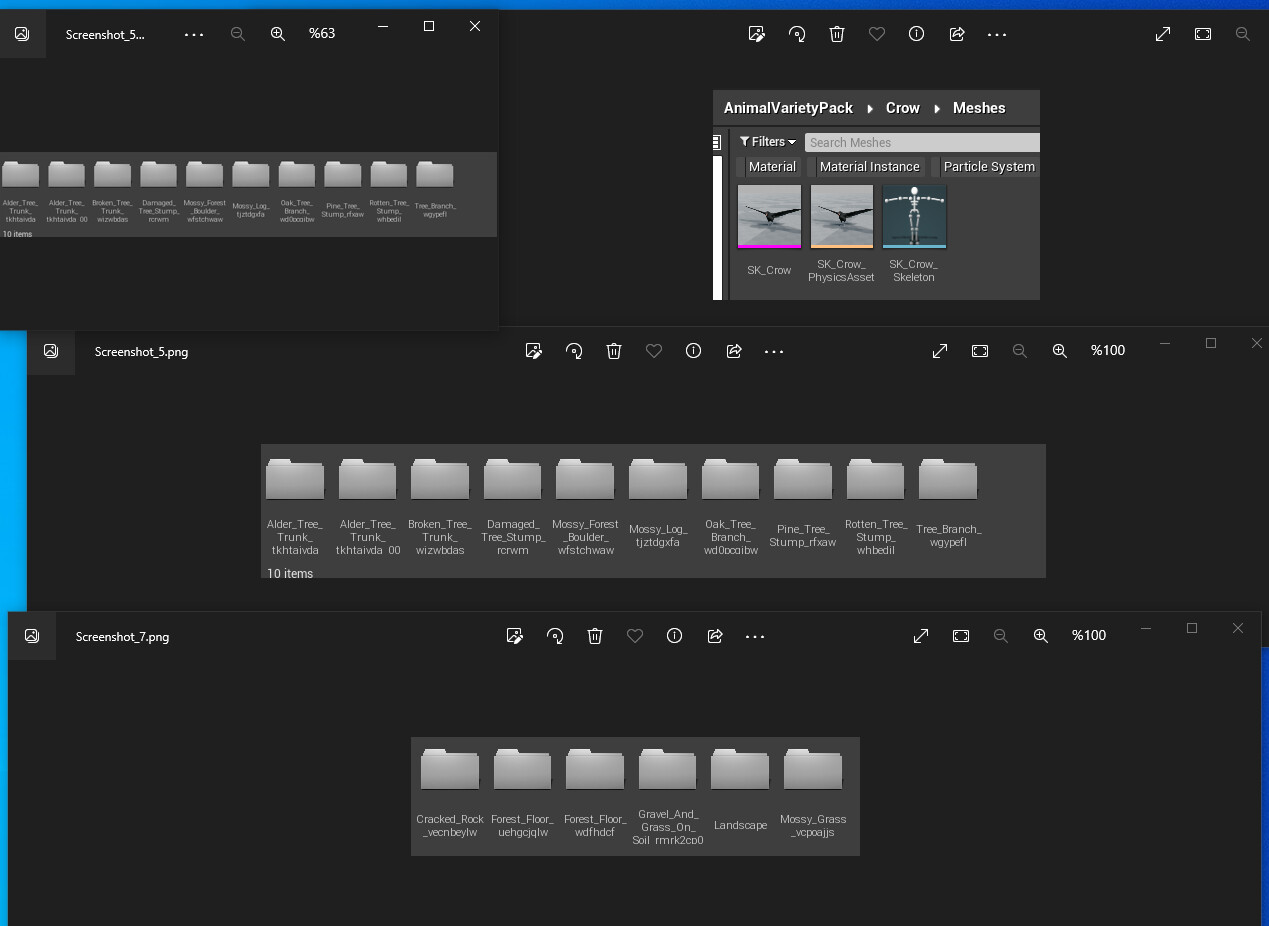1269x926 pixels.
Task: Zoom out in the Screenshot_7.png window
Action: click(1001, 636)
